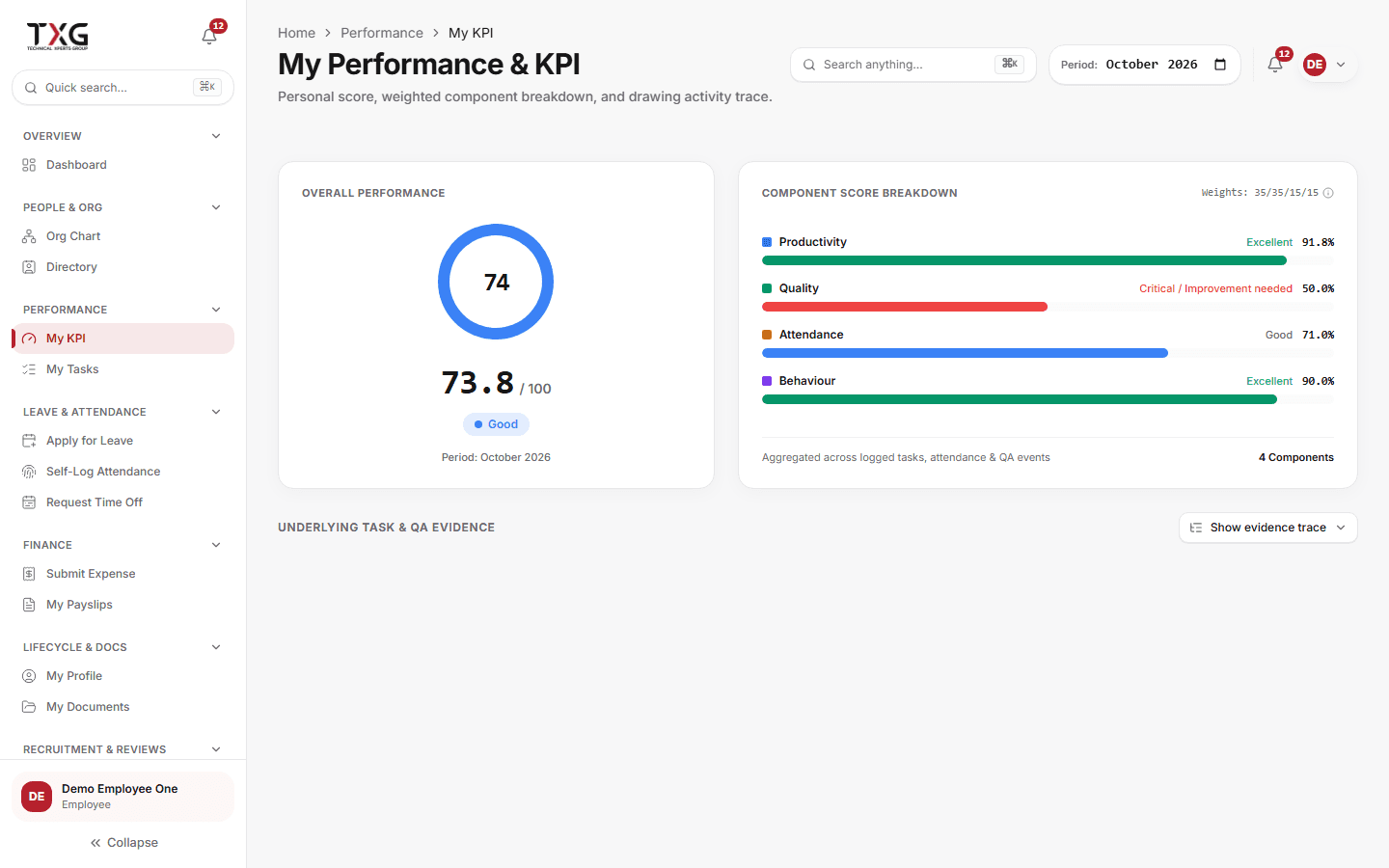Collapse the Overview sidebar section
Screen dimensions: 1389x868
(x=216, y=136)
